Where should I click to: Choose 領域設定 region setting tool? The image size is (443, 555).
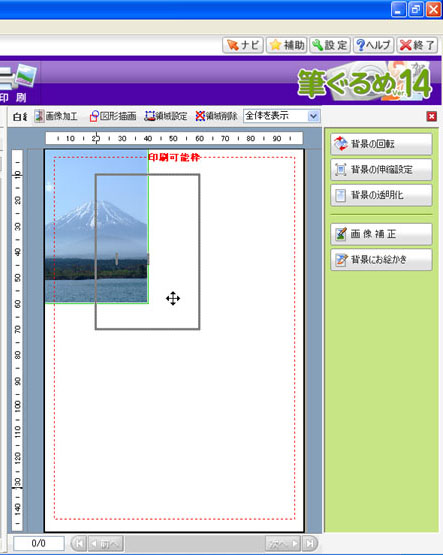click(166, 116)
